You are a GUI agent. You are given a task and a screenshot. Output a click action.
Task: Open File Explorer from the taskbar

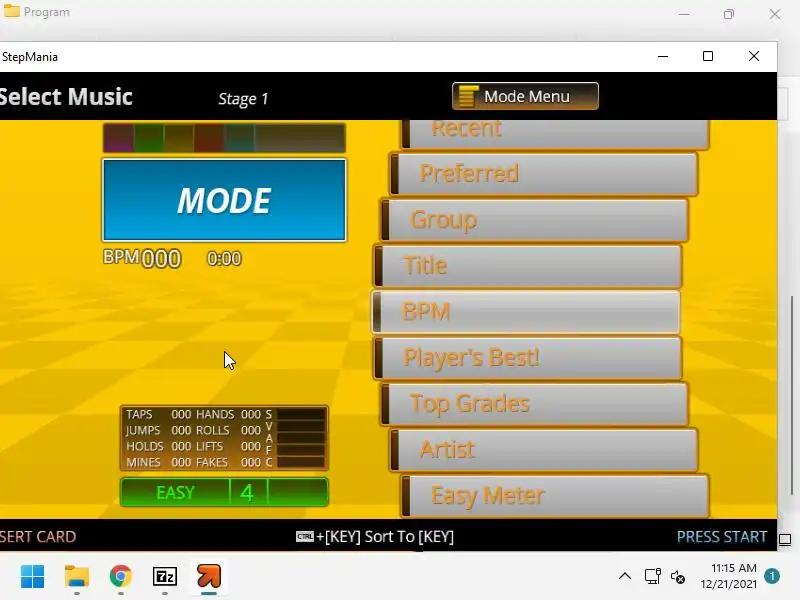pyautogui.click(x=77, y=577)
